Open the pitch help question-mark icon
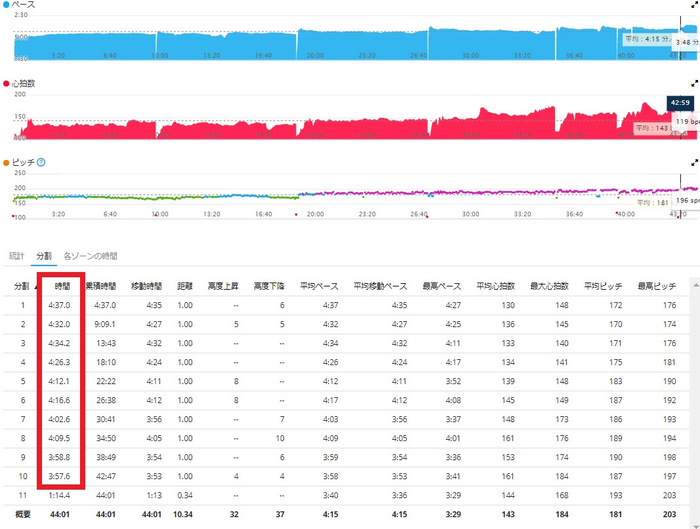Viewport: 700px width, 529px height. tap(41, 162)
